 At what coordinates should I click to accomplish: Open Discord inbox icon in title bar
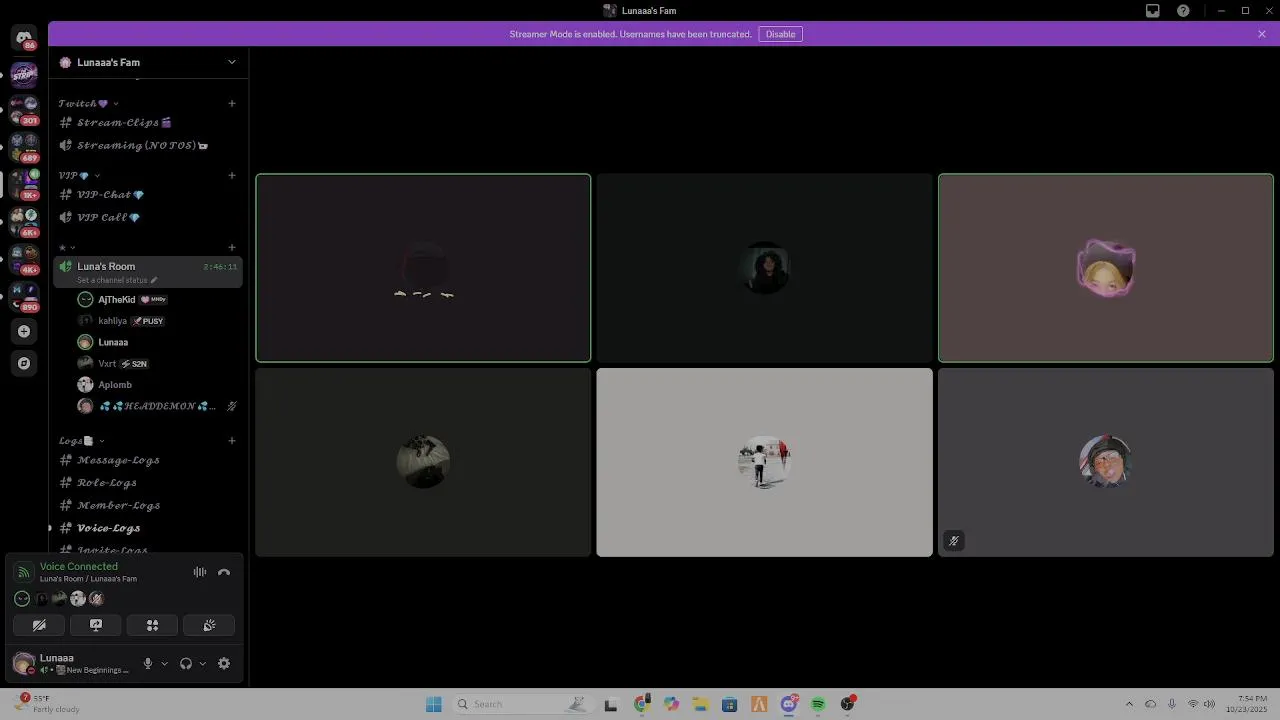point(1153,11)
